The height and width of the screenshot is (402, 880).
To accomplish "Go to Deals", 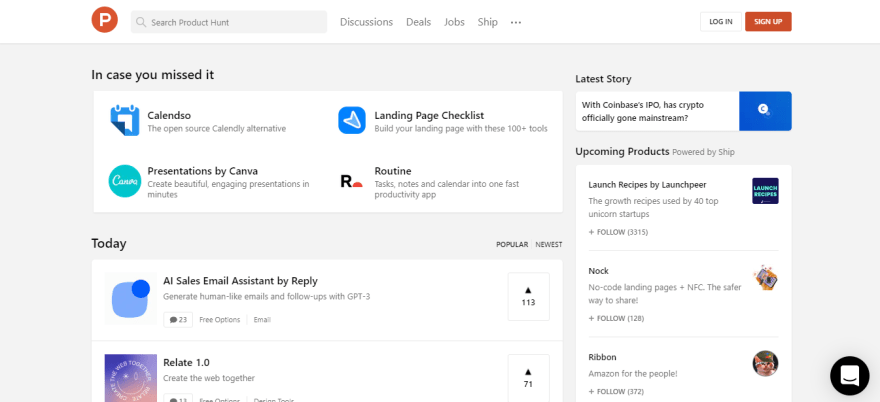I will (419, 22).
